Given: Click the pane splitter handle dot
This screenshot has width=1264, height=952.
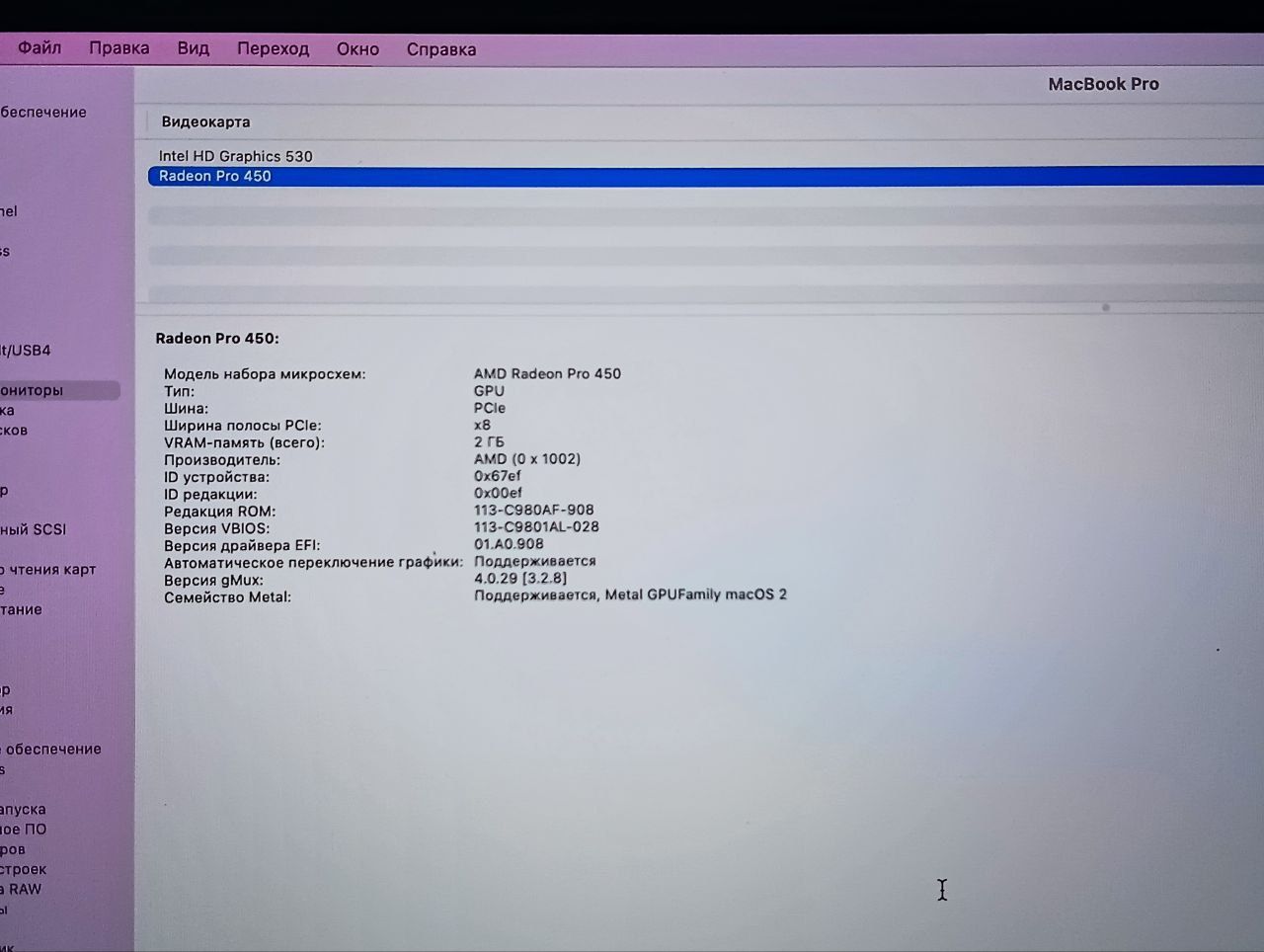Looking at the screenshot, I should pyautogui.click(x=1105, y=307).
